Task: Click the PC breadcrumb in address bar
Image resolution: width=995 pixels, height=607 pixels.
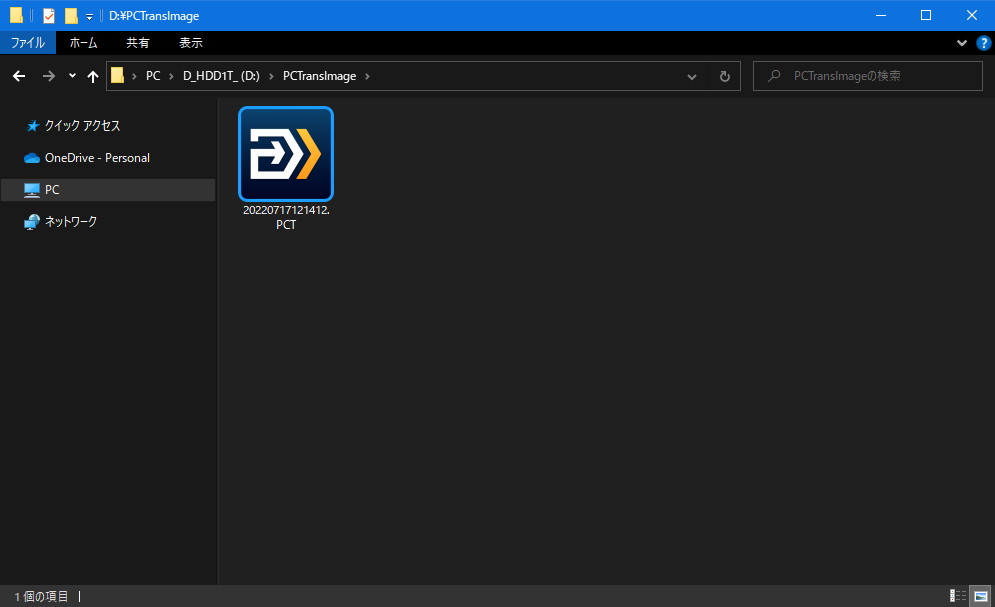Action: 153,75
